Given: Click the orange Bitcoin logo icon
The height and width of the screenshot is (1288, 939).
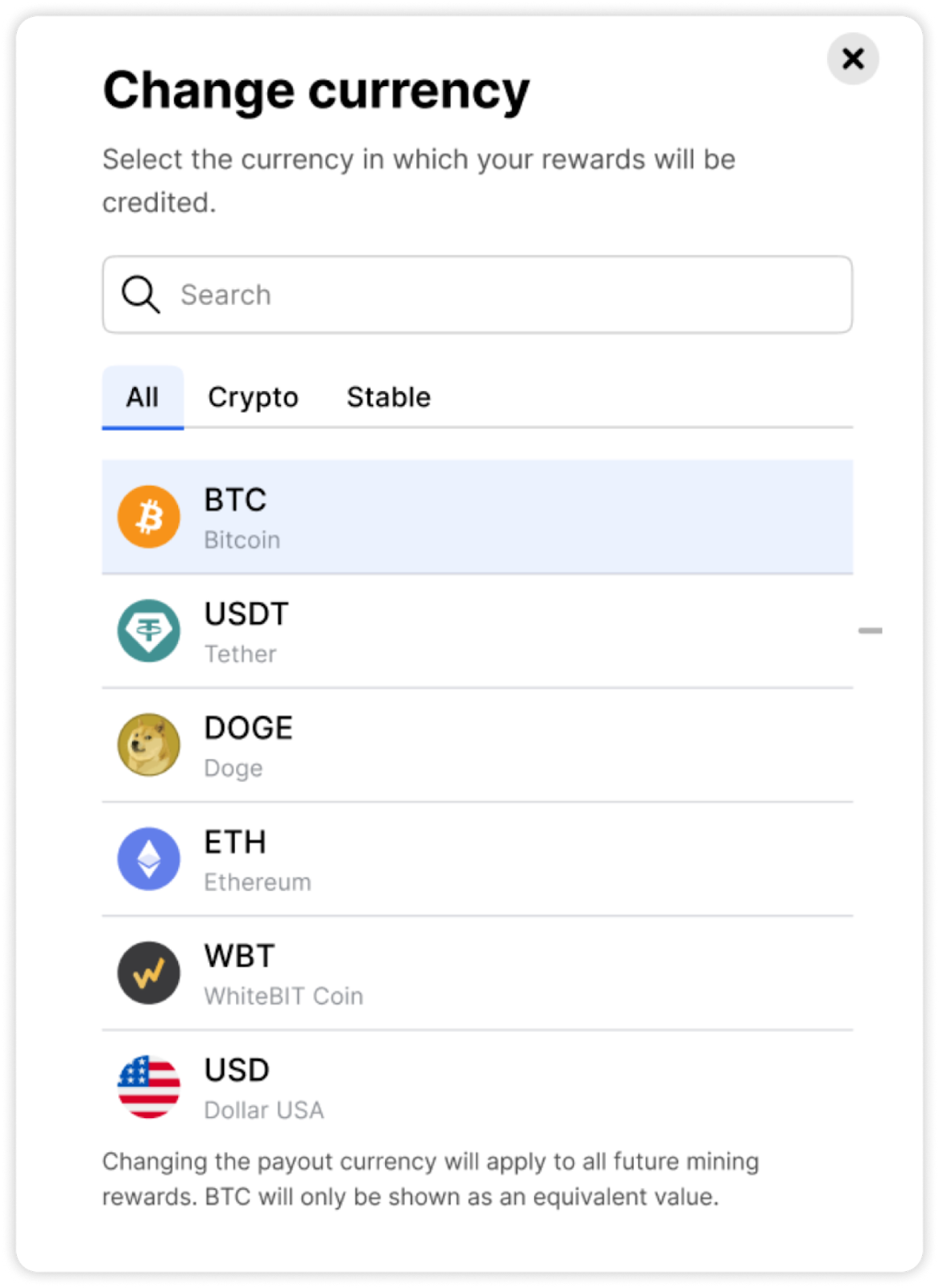Looking at the screenshot, I should 149,517.
